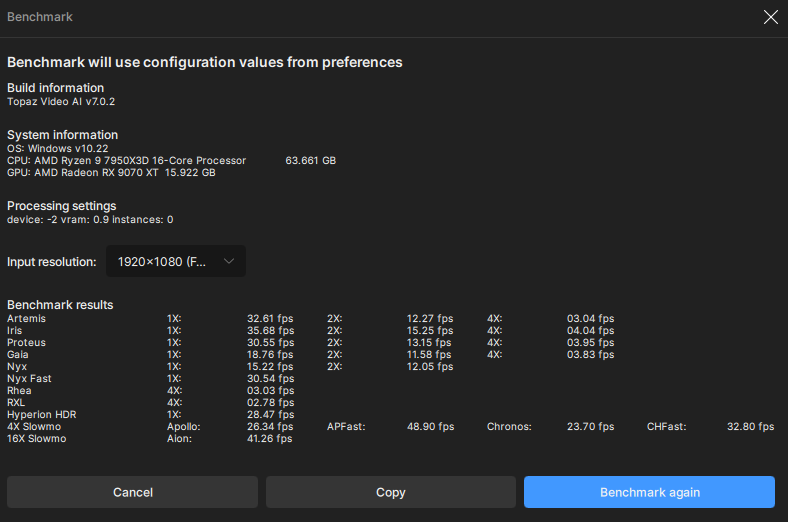The width and height of the screenshot is (788, 522).
Task: Select the CHFast 32.80 fps result value
Action: pyautogui.click(x=750, y=427)
